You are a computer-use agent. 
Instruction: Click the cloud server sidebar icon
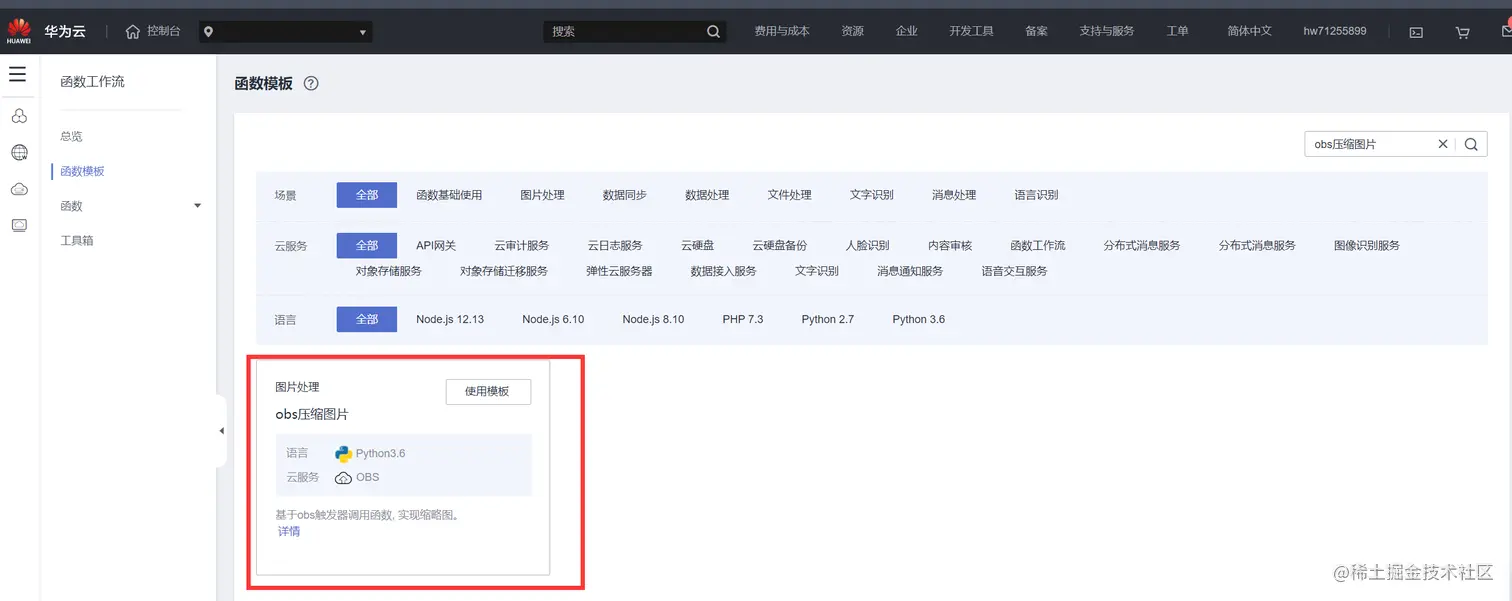pos(19,117)
